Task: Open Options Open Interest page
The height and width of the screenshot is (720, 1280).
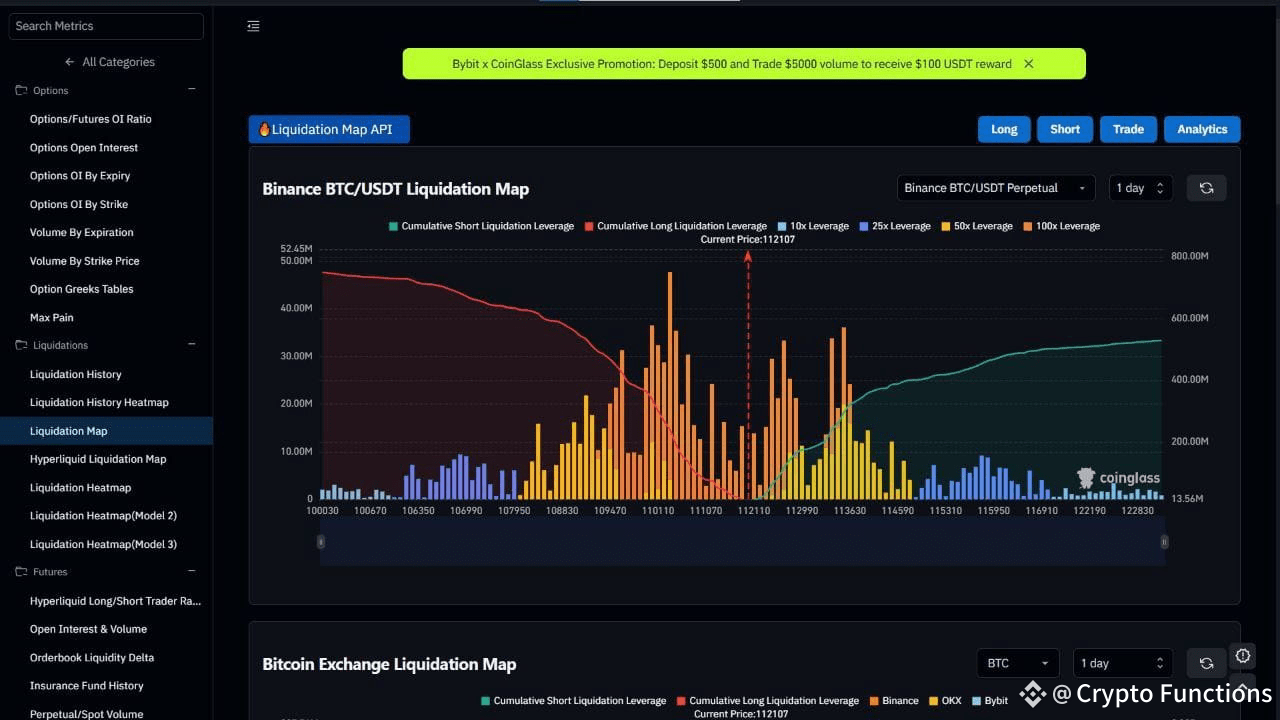Action: tap(84, 148)
